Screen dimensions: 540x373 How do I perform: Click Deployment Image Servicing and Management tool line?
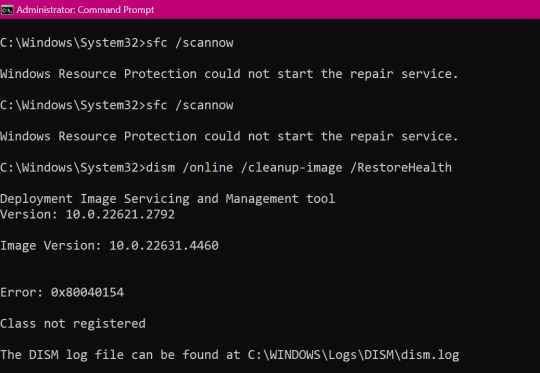pyautogui.click(x=167, y=199)
